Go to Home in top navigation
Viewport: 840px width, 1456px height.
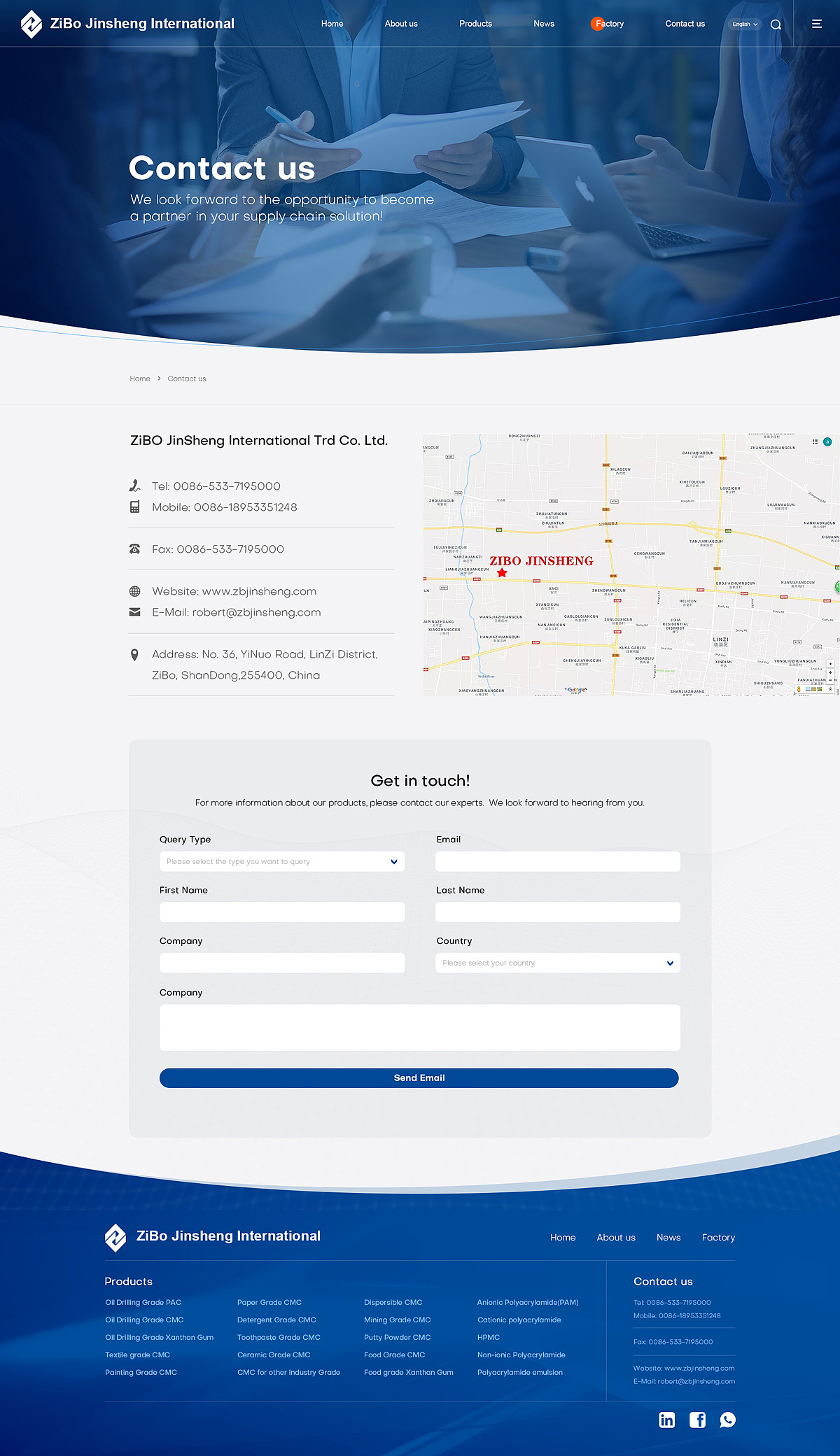(332, 24)
